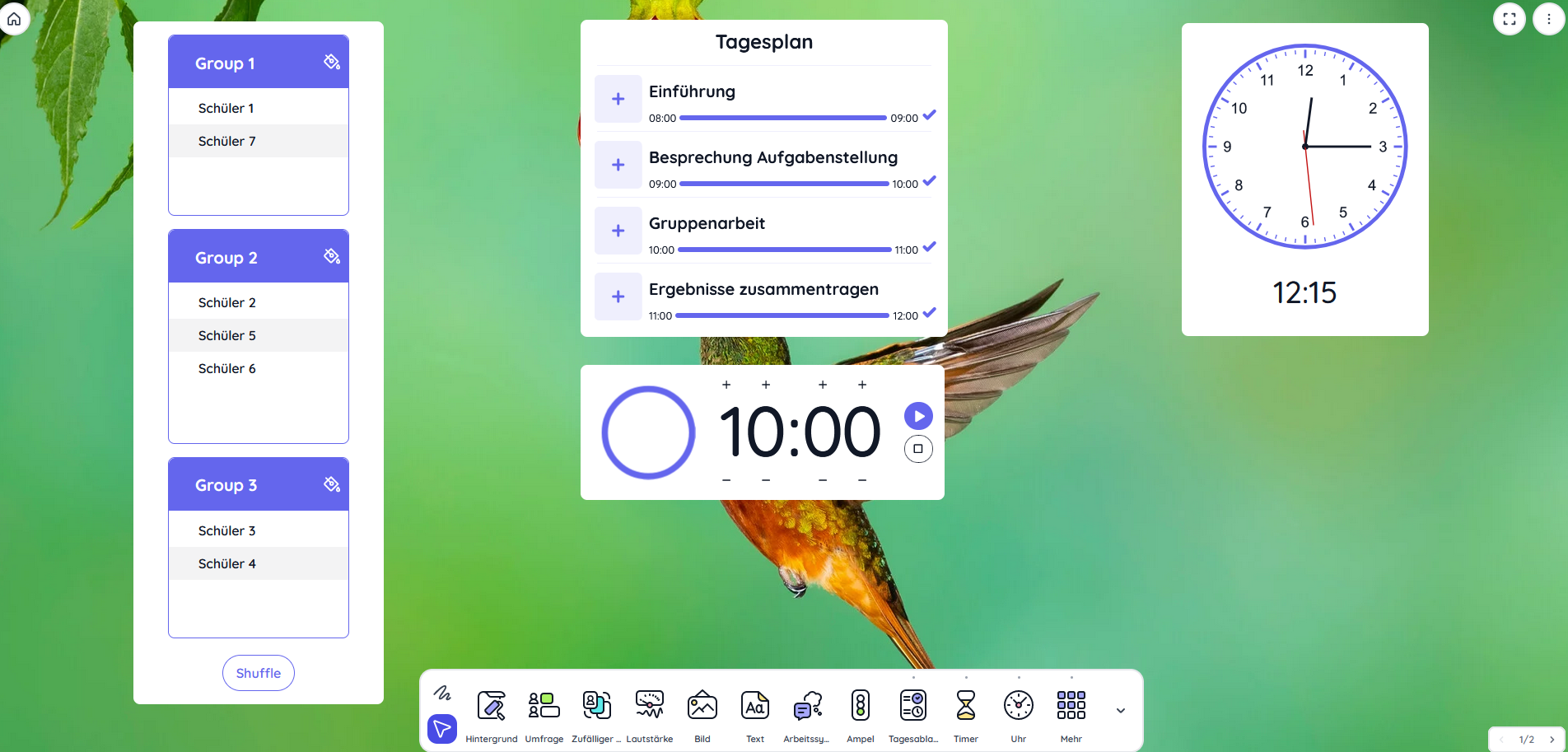Open the Hintergrund background tool
The width and height of the screenshot is (1568, 752).
[x=492, y=706]
